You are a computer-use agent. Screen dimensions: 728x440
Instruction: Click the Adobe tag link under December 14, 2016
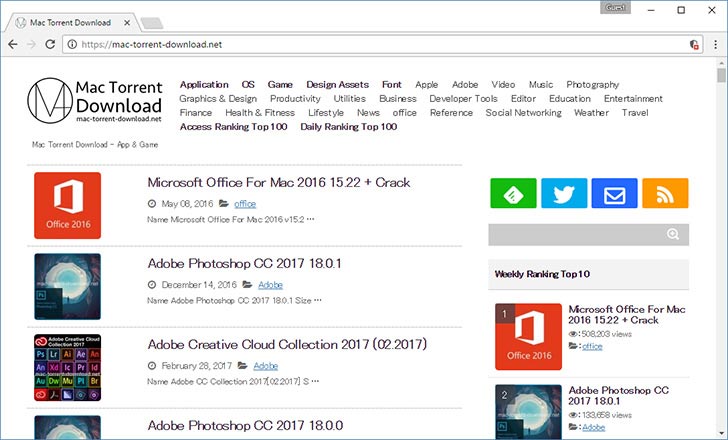pyautogui.click(x=270, y=285)
